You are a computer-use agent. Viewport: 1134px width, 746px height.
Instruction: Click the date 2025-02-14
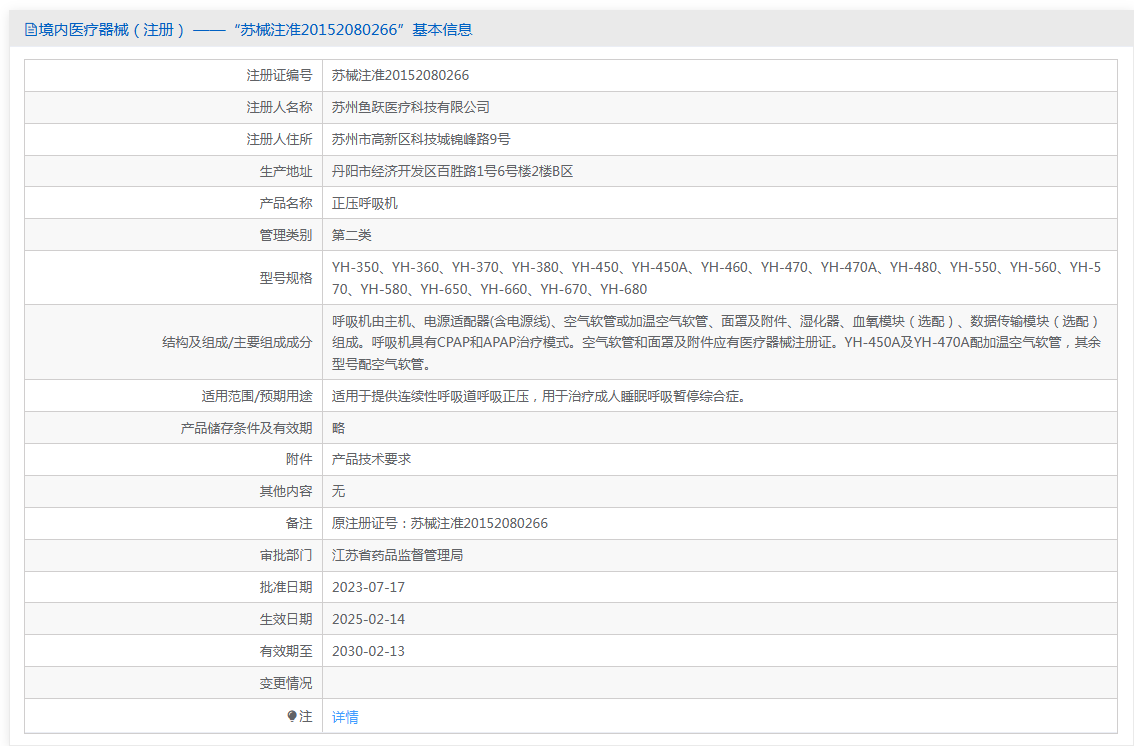click(x=368, y=619)
